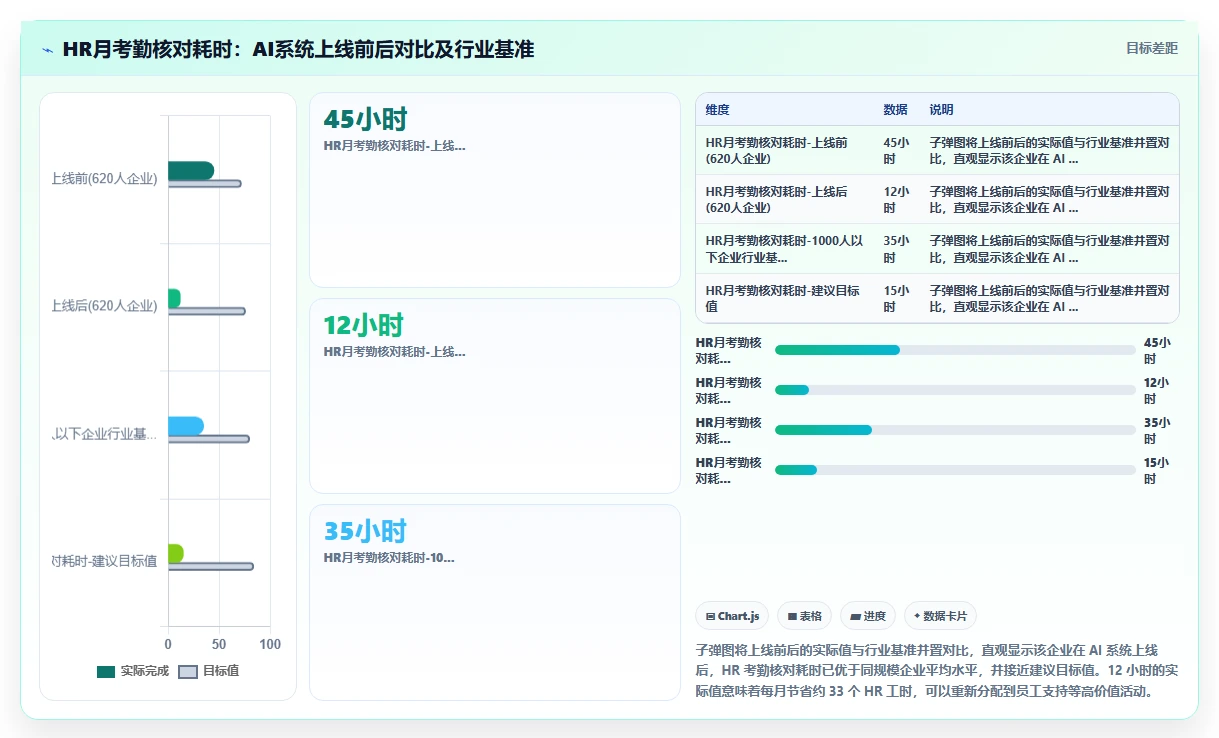The width and height of the screenshot is (1219, 738).
Task: Click the axis label 对耗时-建议目标值
Action: click(104, 561)
